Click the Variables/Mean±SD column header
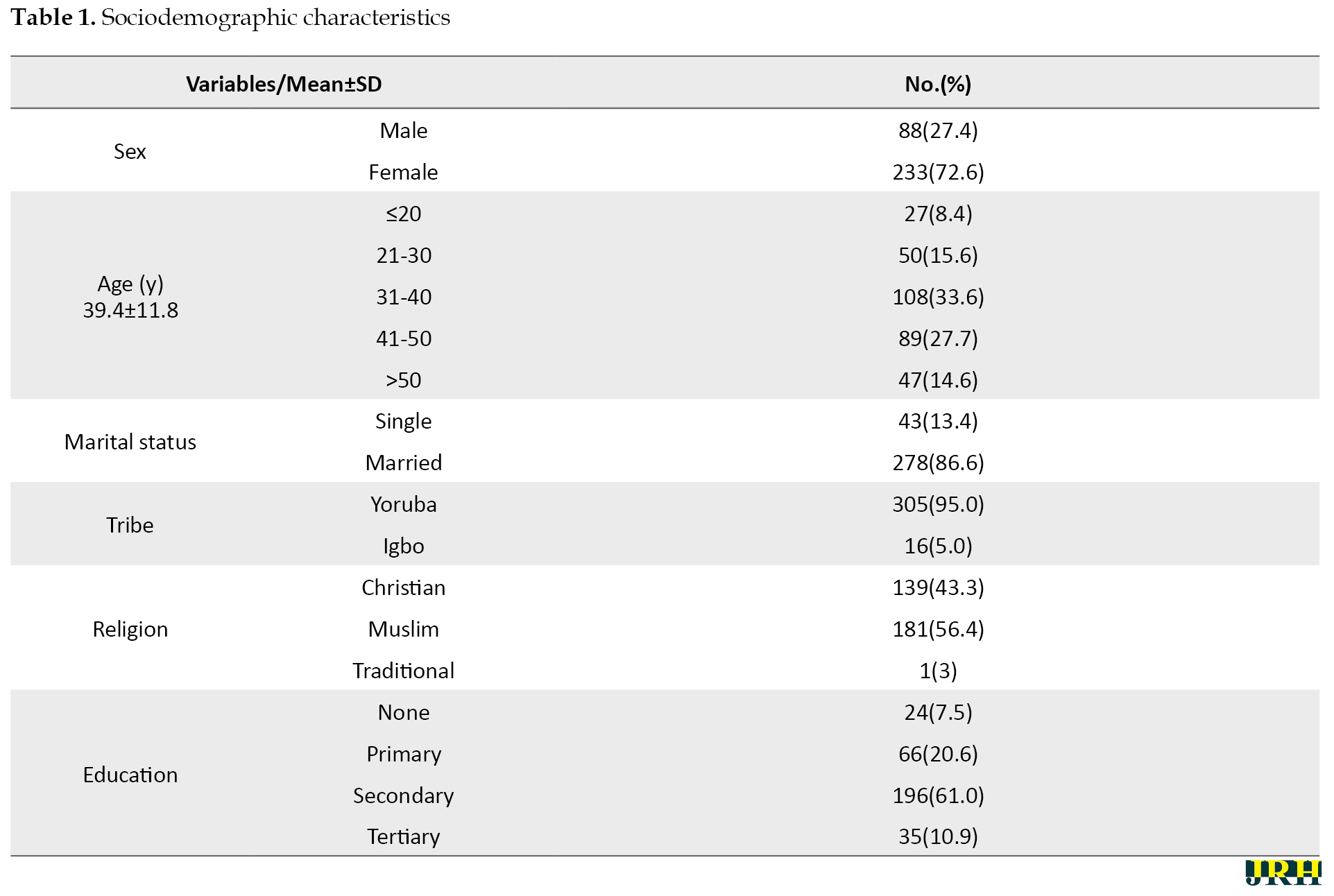 (x=284, y=84)
